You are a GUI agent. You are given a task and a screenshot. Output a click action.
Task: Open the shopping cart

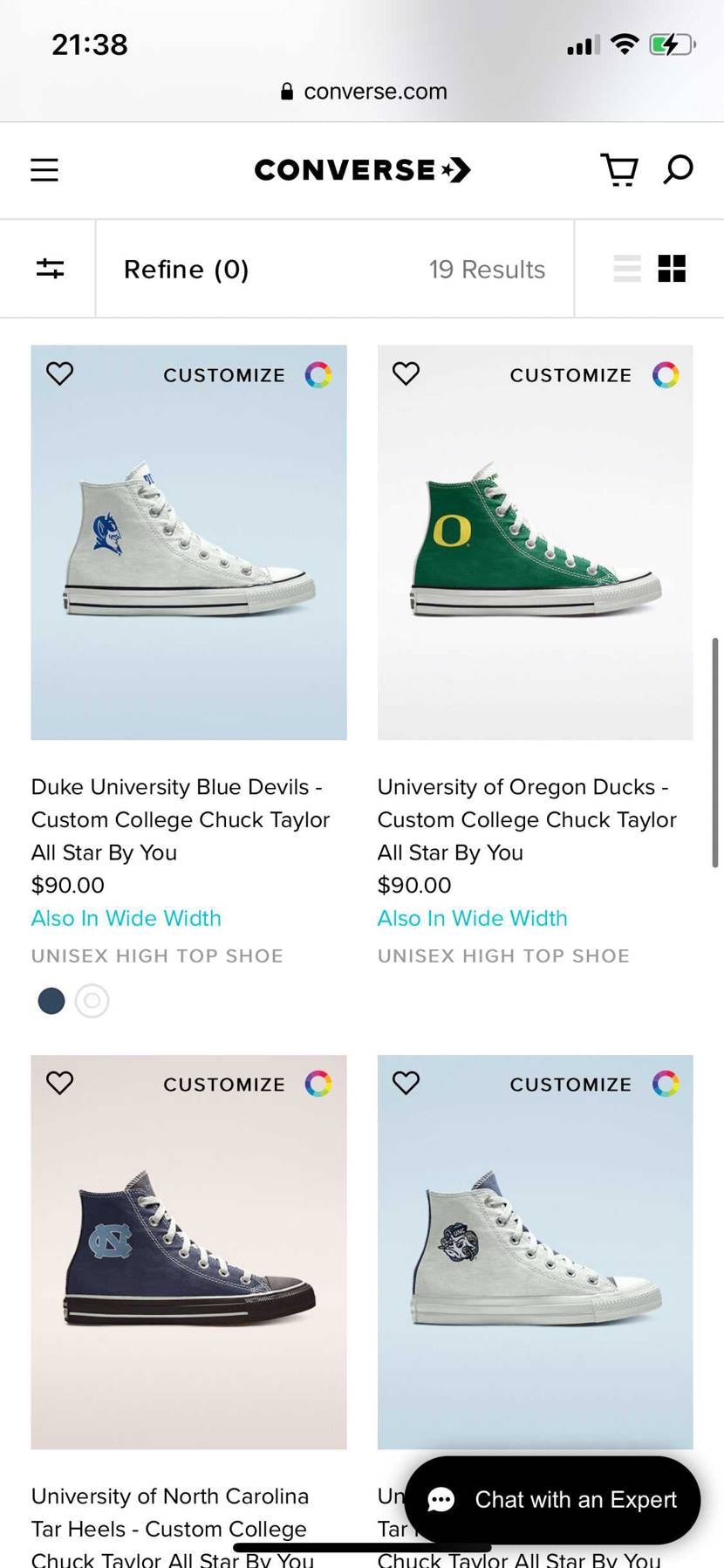[619, 169]
